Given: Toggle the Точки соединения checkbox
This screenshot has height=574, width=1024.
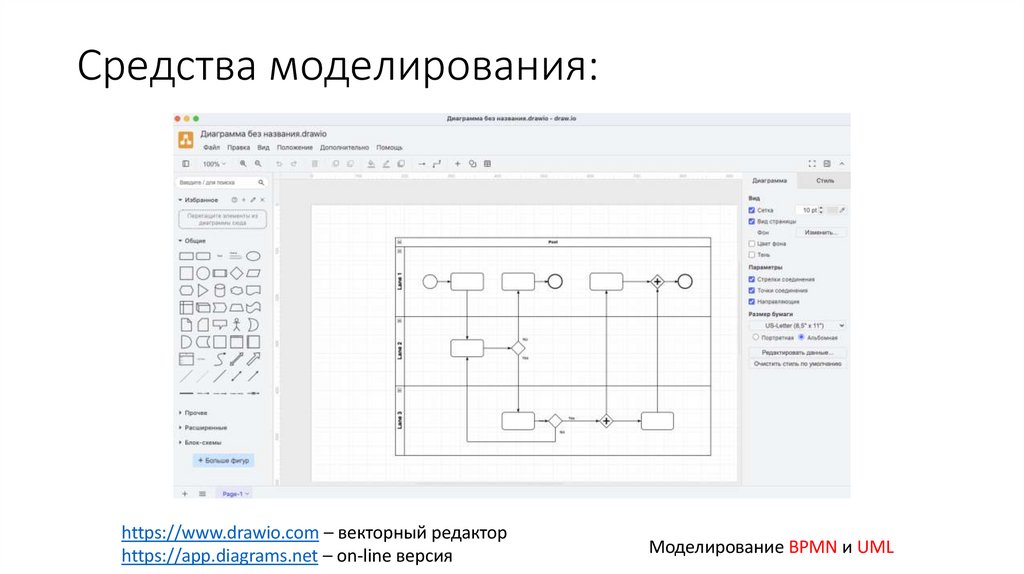Looking at the screenshot, I should point(752,291).
